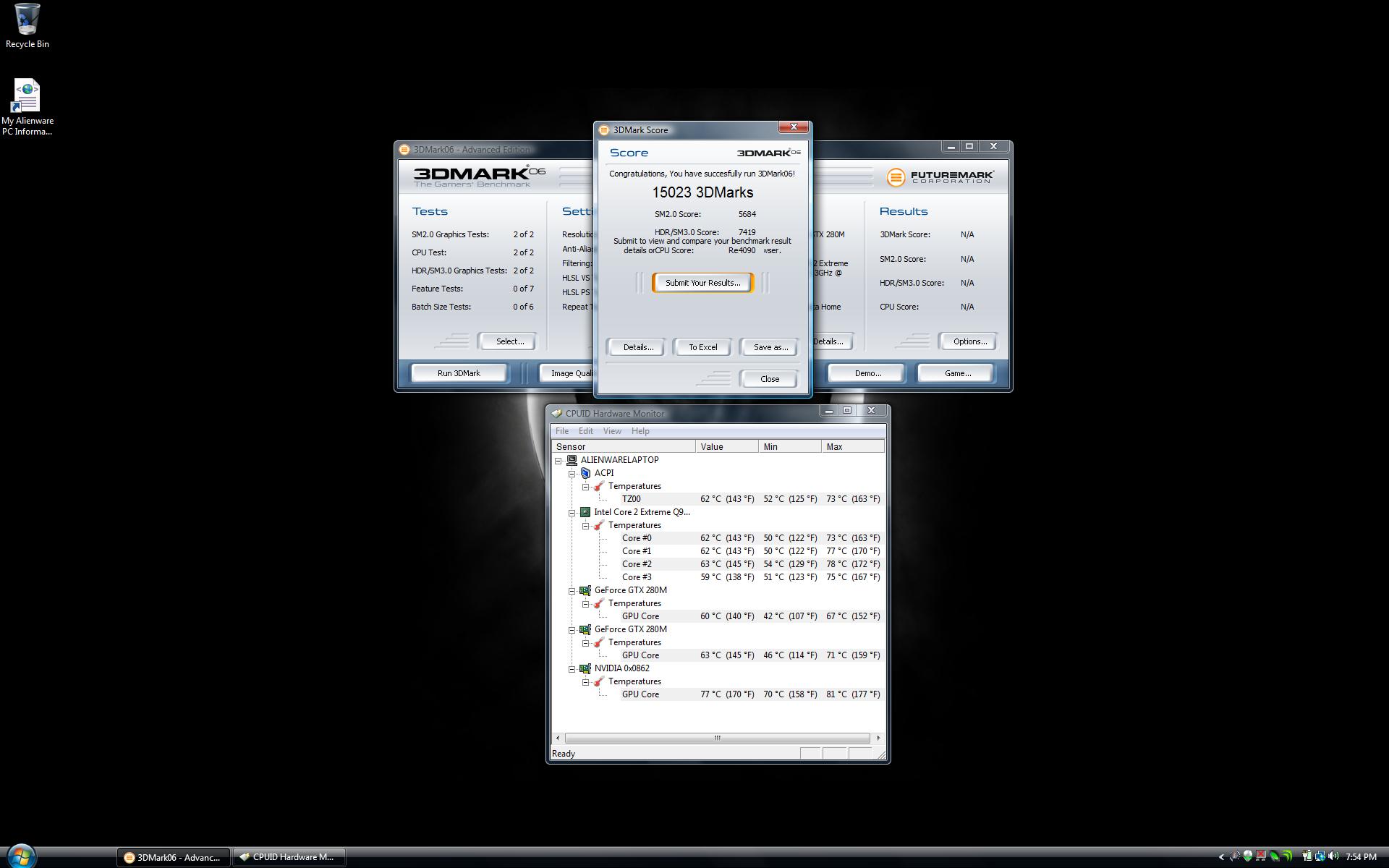Click the NVIDIA 0x0862 card icon
Image resolution: width=1389 pixels, height=868 pixels.
coord(585,668)
